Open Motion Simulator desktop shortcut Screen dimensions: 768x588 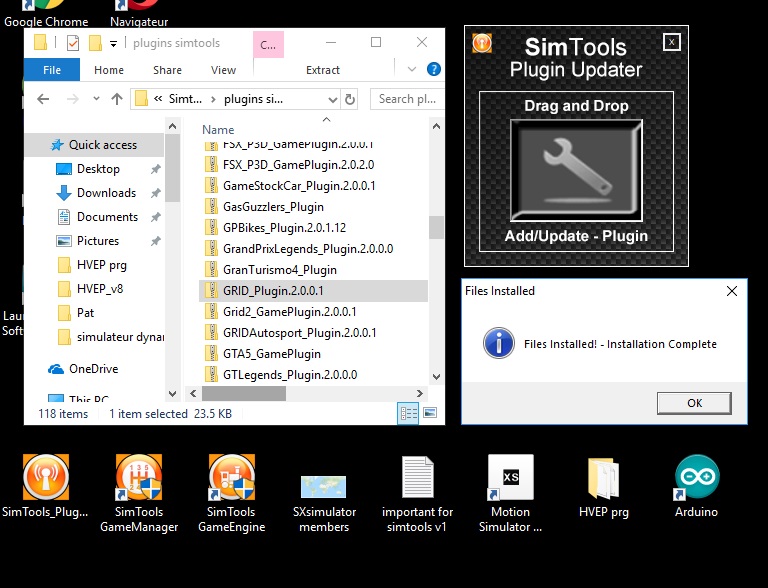[x=510, y=493]
